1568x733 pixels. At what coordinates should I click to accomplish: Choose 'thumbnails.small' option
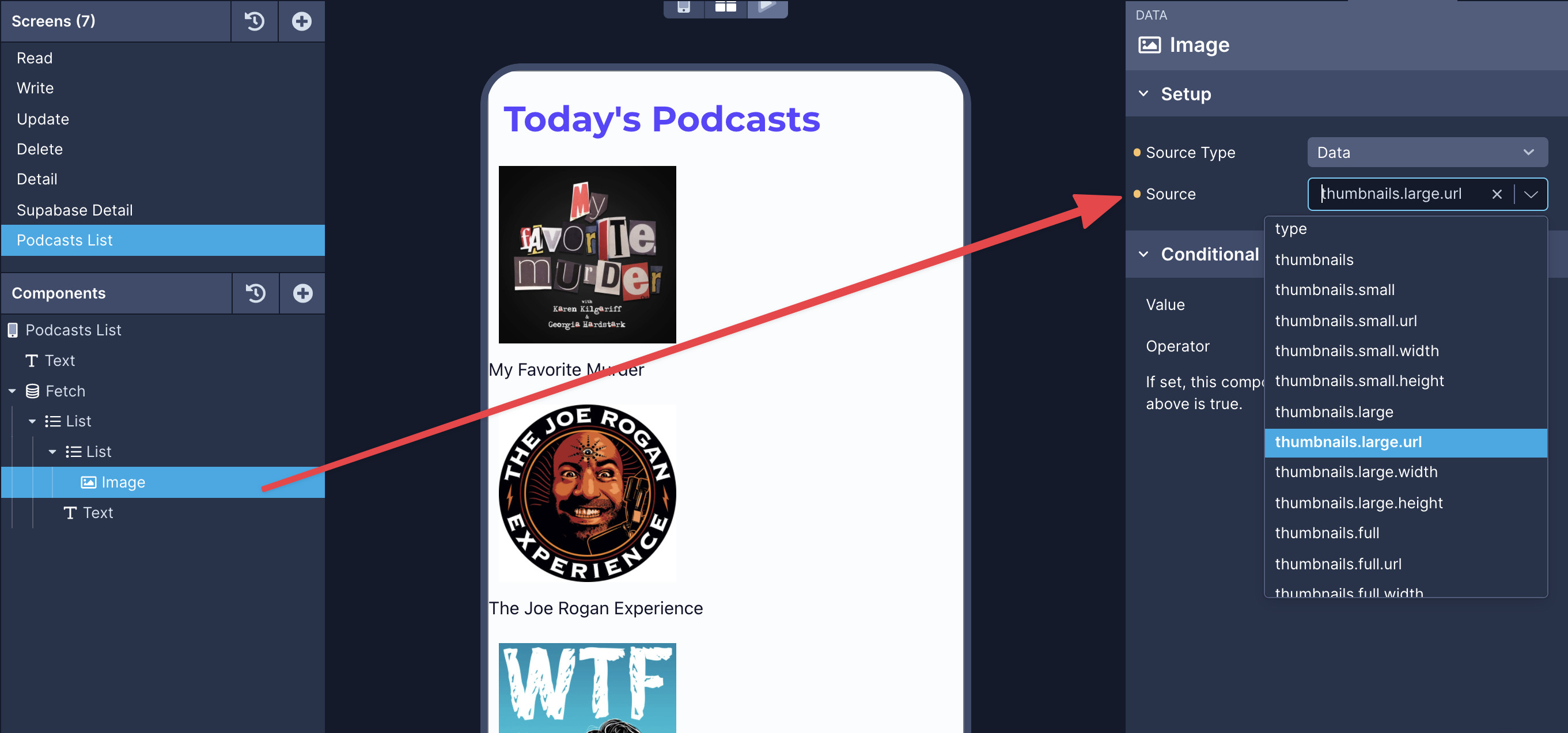[1406, 290]
